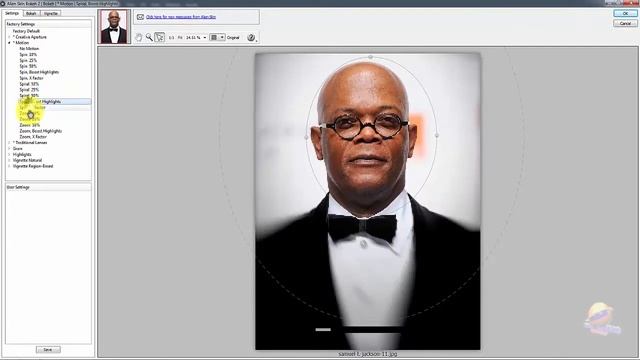Select the No Motion preset
640x360 pixels.
pos(29,49)
